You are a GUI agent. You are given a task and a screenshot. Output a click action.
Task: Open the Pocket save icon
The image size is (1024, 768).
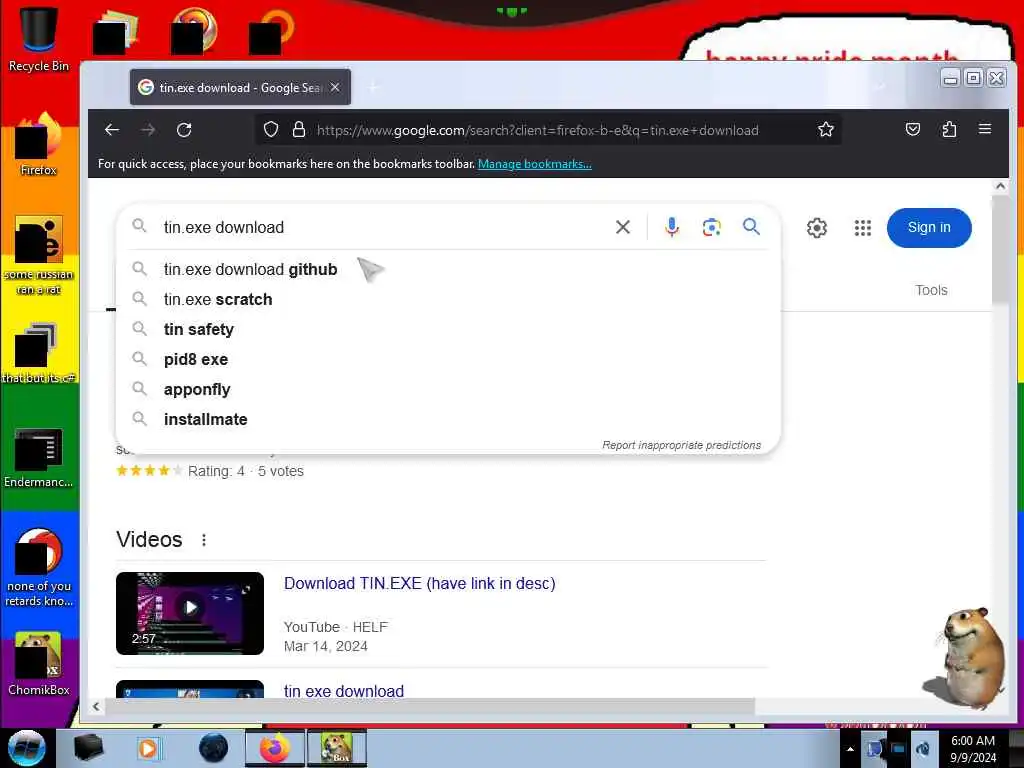[x=913, y=129]
